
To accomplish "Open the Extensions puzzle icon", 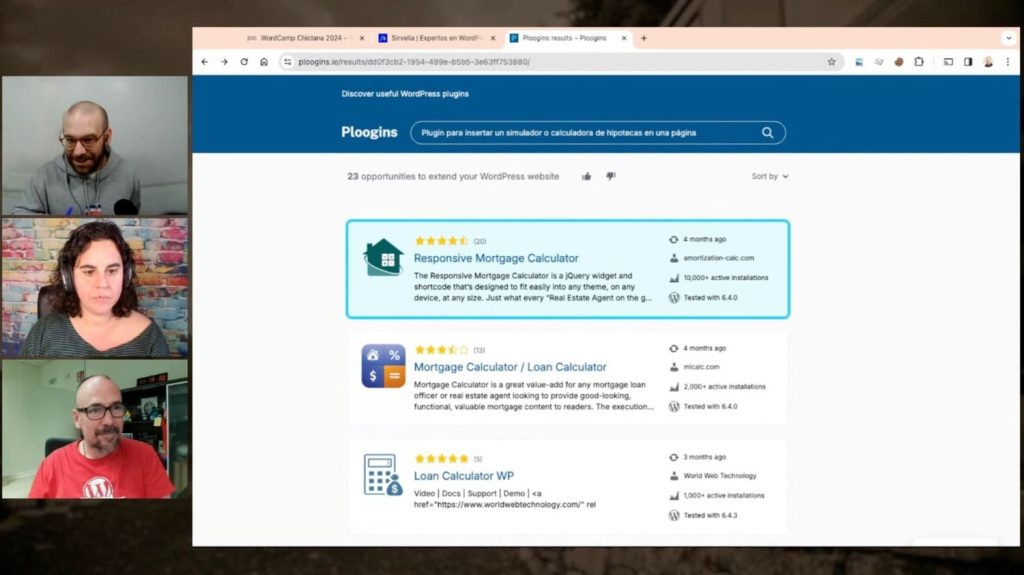I will coord(919,61).
